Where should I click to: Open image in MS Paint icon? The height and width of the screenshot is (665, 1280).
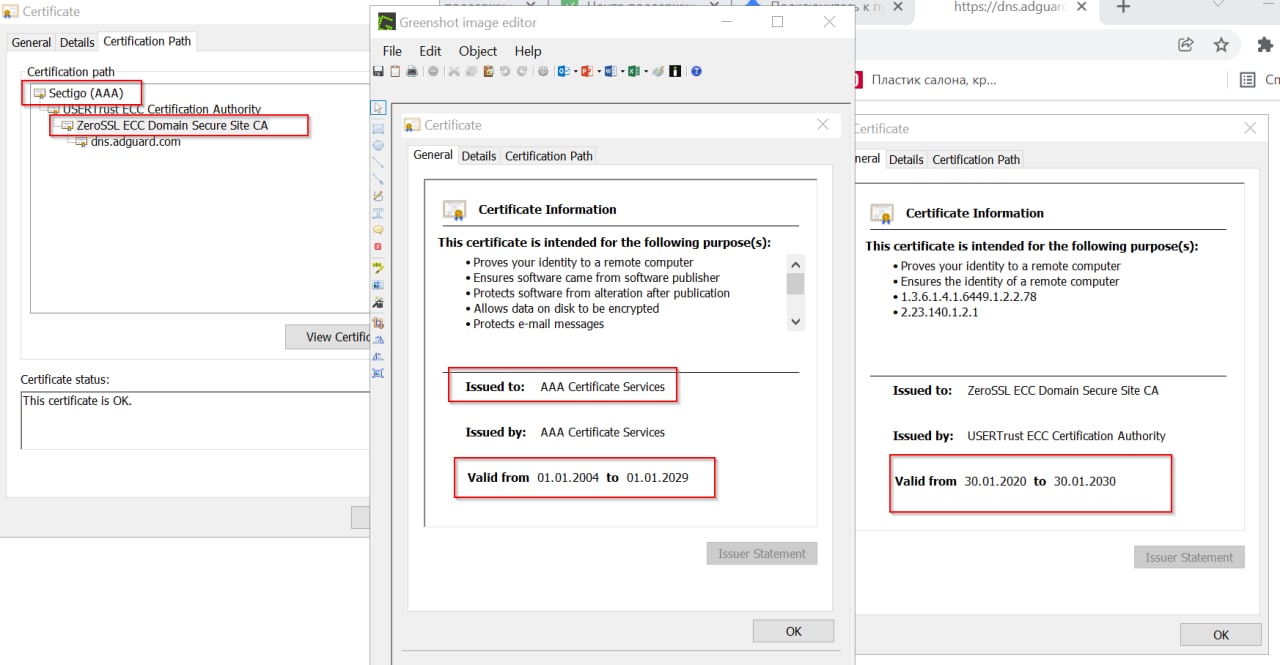coord(659,71)
